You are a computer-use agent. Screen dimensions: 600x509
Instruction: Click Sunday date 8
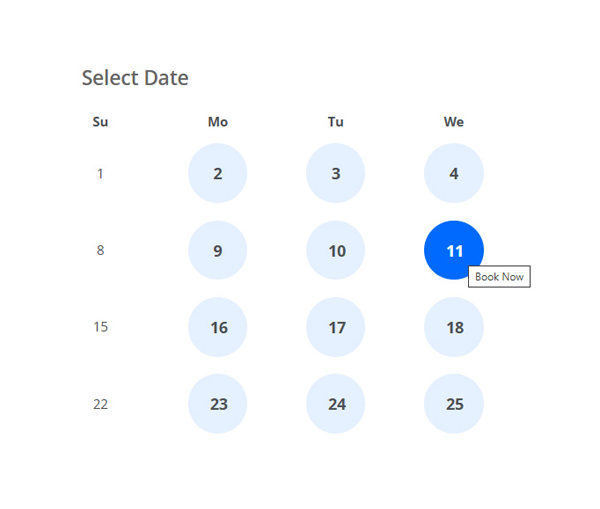pos(100,250)
